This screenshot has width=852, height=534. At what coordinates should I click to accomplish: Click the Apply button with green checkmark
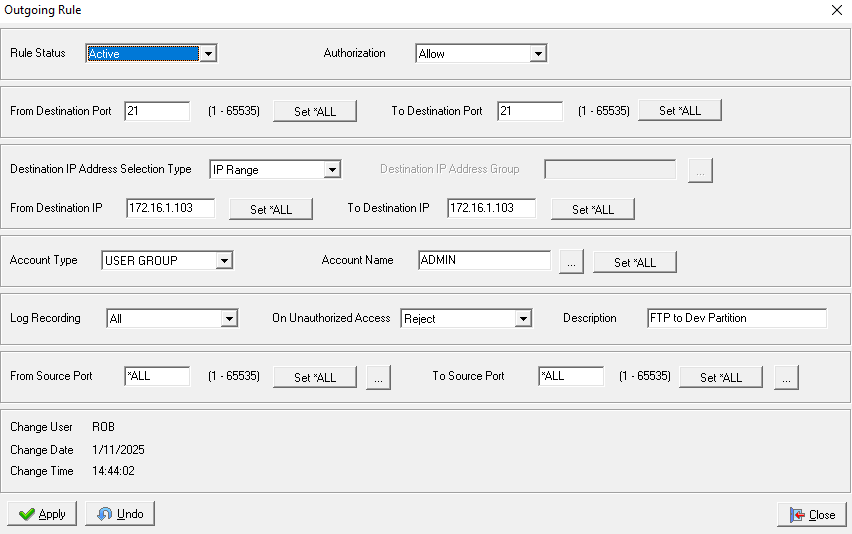pyautogui.click(x=42, y=514)
